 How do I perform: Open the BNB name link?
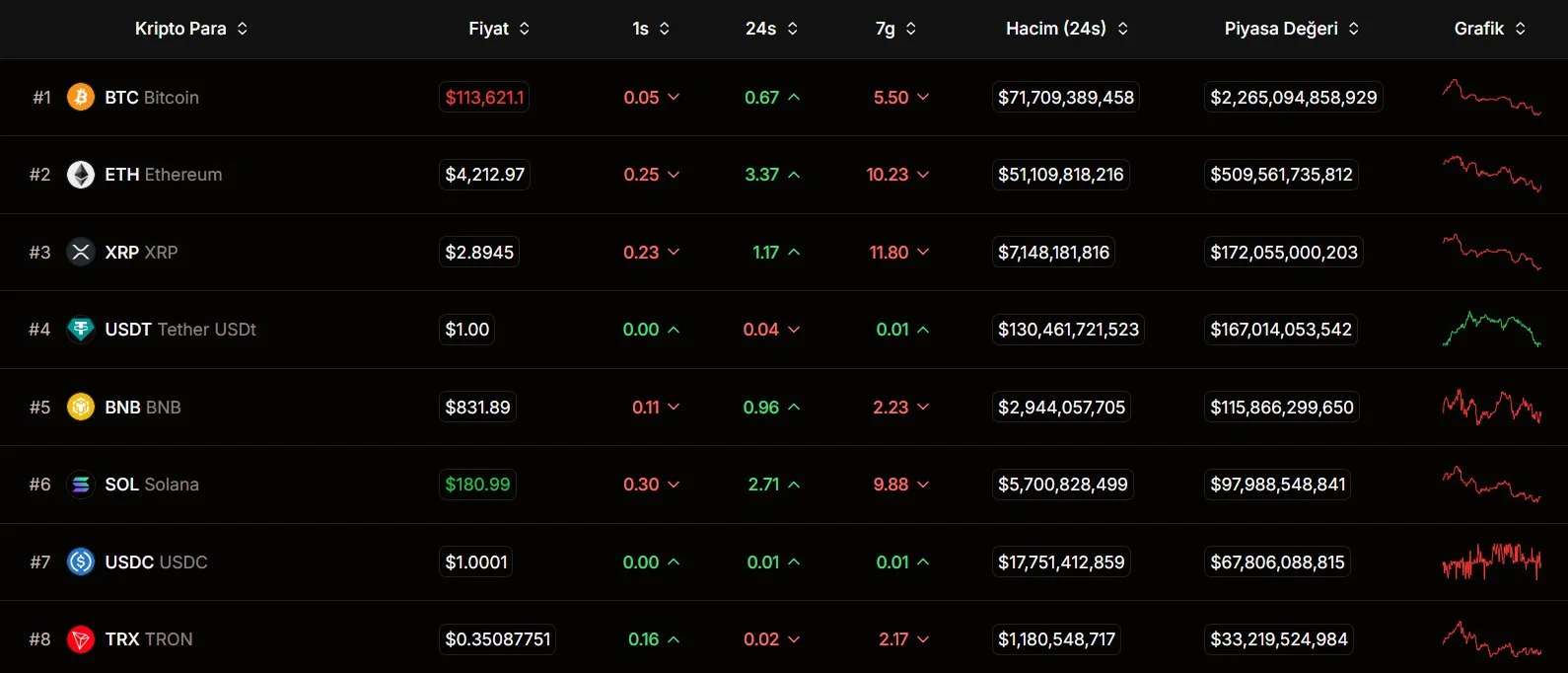143,408
